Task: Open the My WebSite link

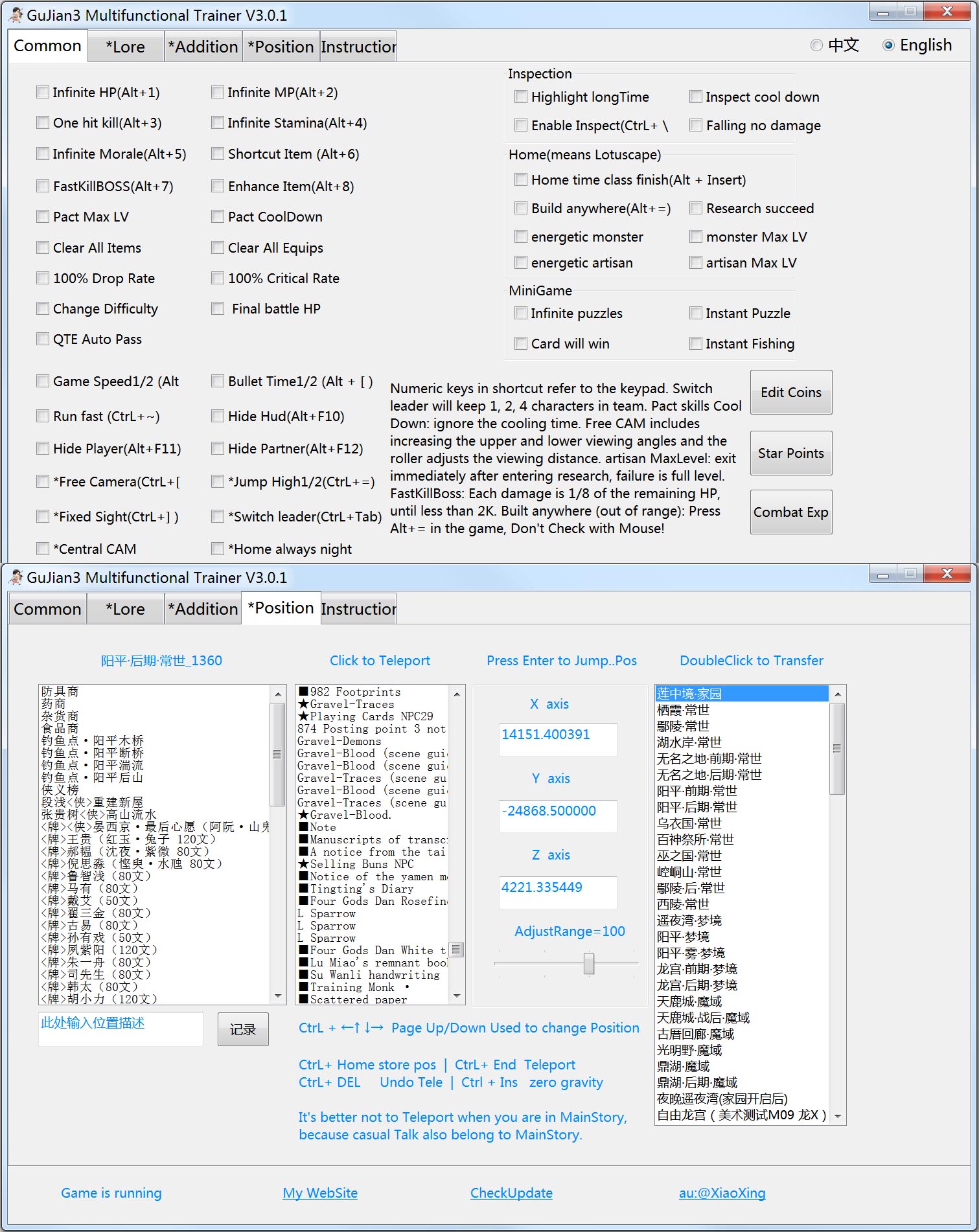Action: 320,1192
